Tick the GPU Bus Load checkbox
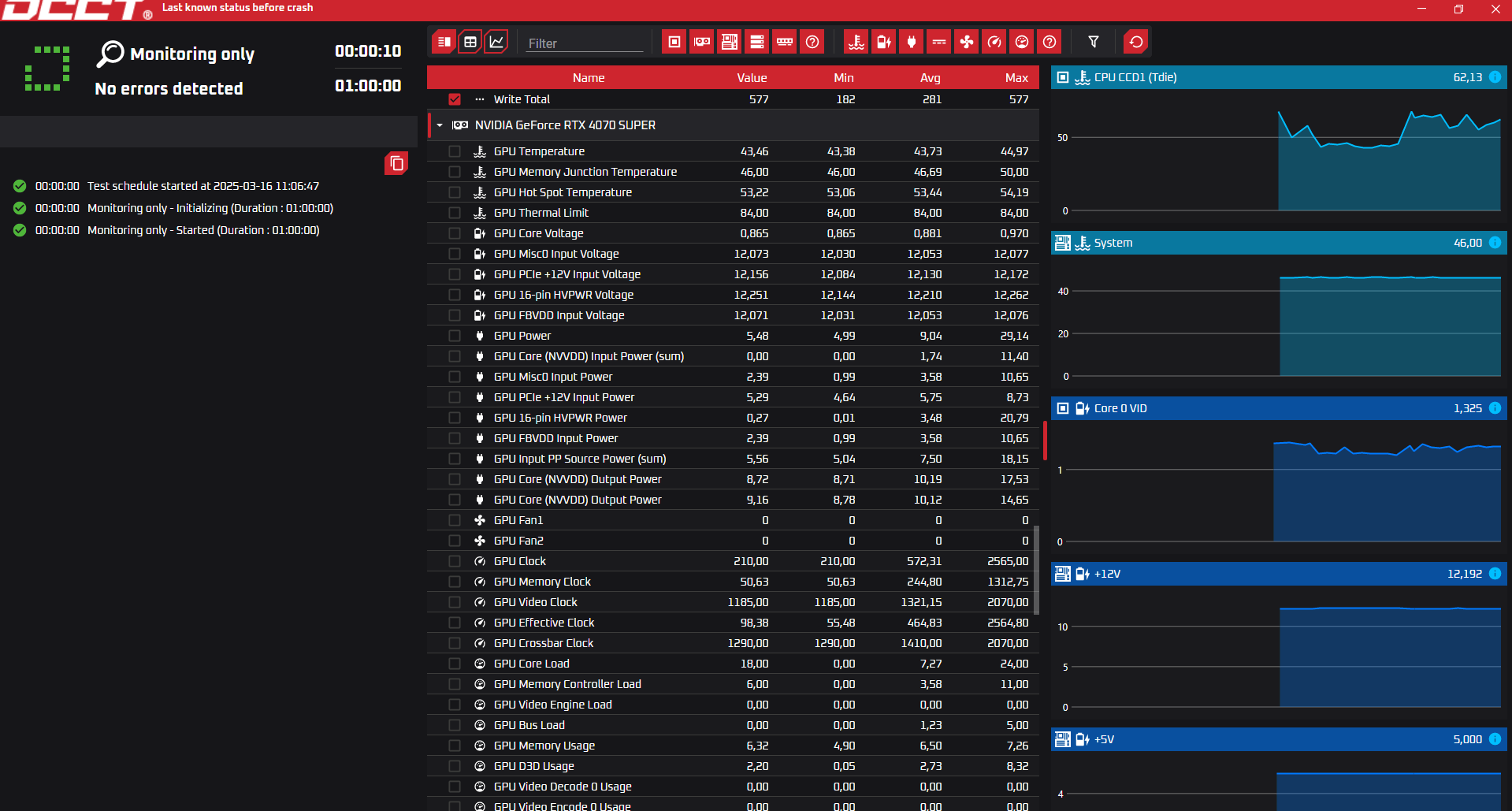1512x811 pixels. click(455, 725)
